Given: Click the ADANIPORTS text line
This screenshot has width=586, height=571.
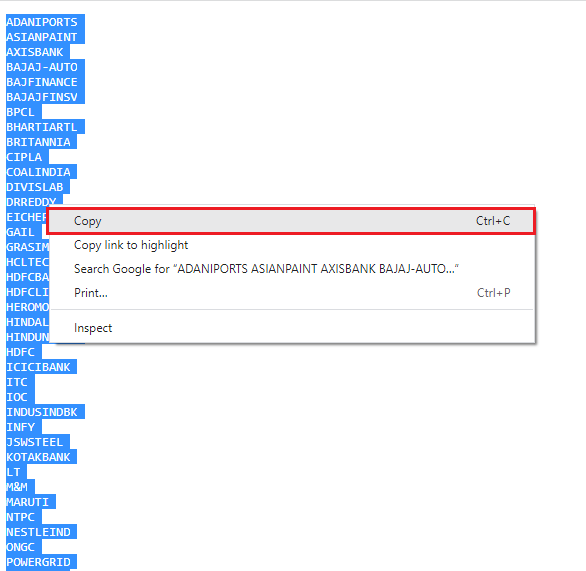Looking at the screenshot, I should click(42, 22).
